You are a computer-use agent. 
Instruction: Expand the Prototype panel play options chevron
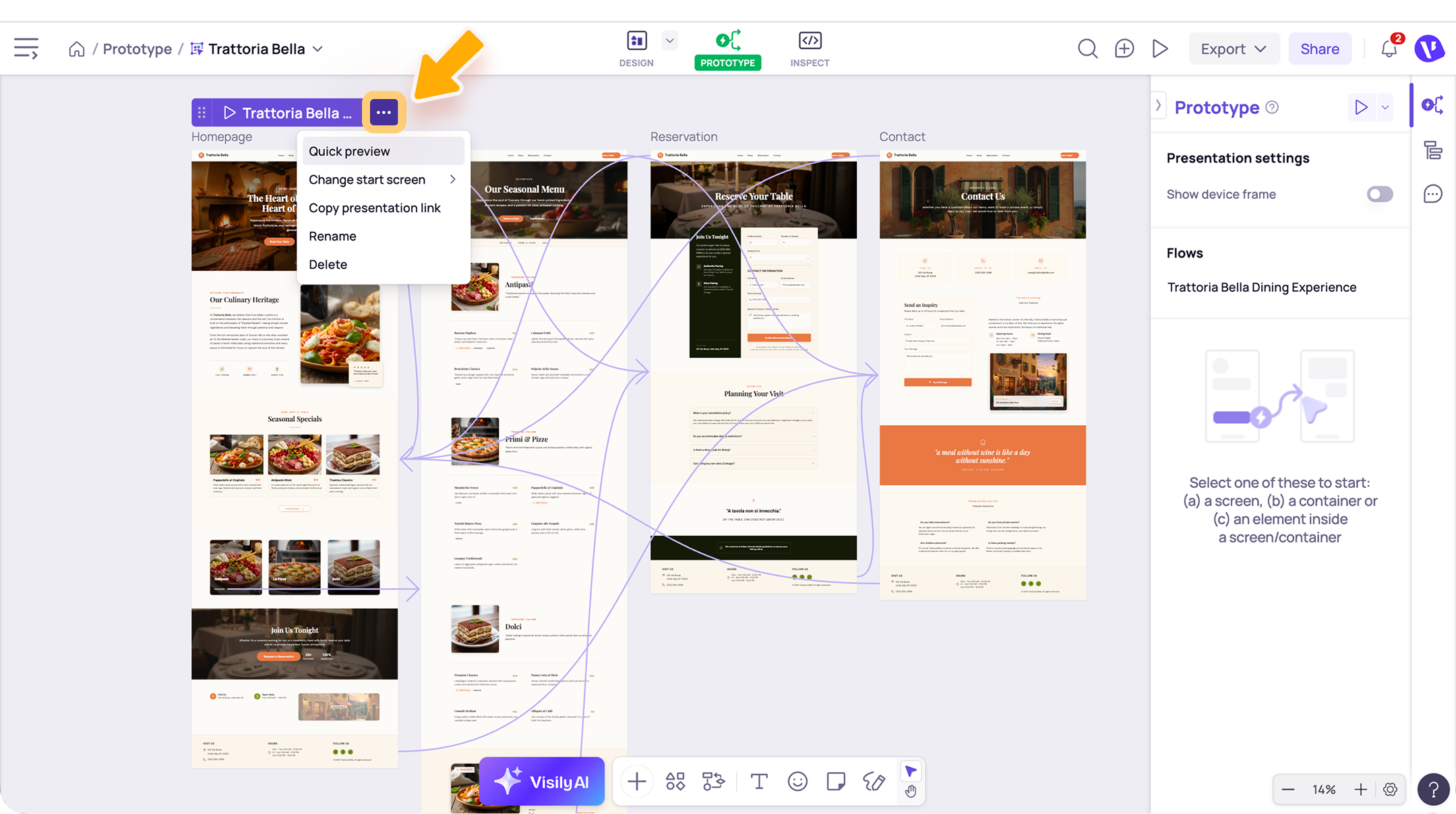[x=1385, y=107]
